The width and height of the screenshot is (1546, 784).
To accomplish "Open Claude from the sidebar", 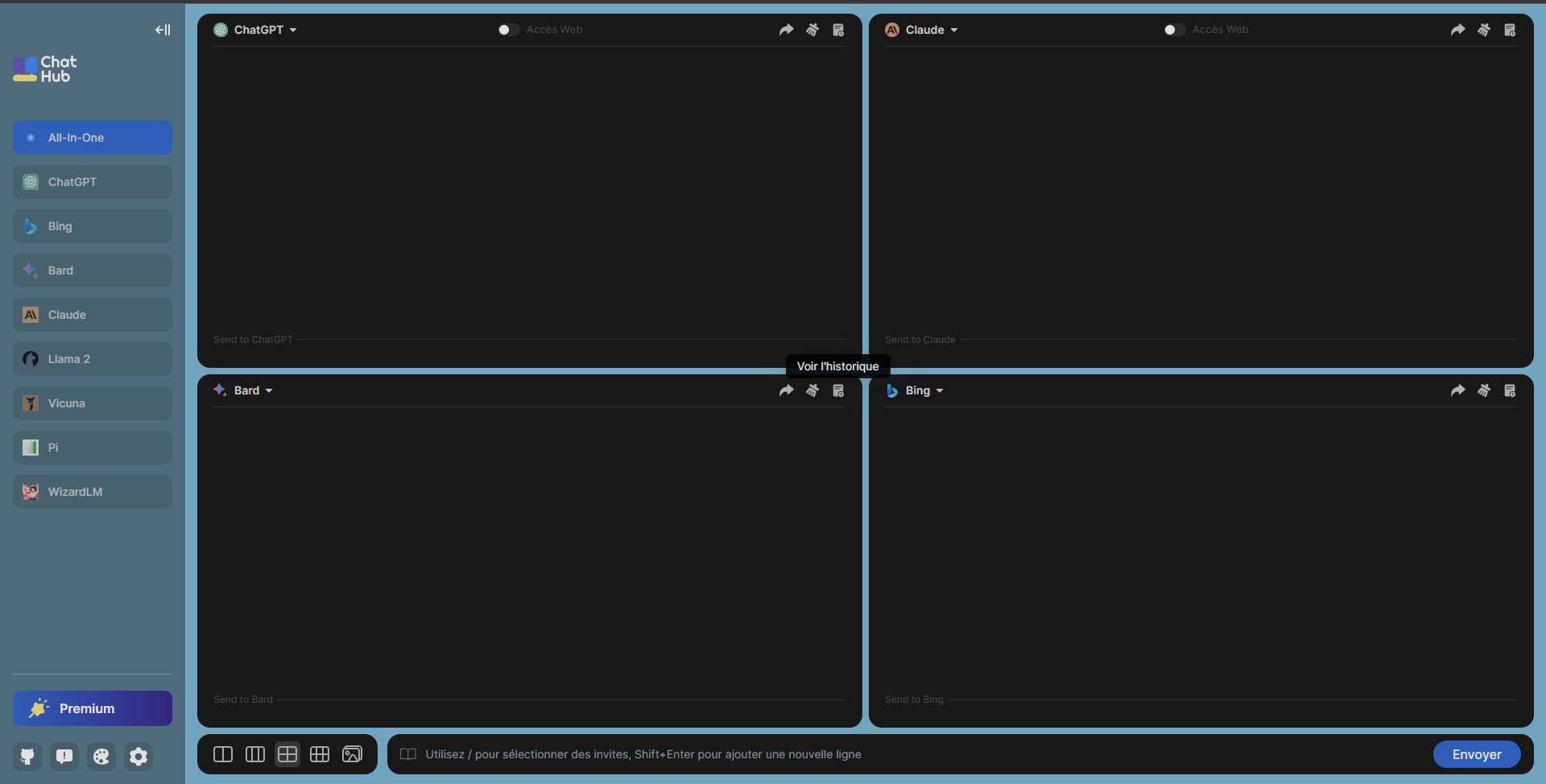I will [x=93, y=315].
